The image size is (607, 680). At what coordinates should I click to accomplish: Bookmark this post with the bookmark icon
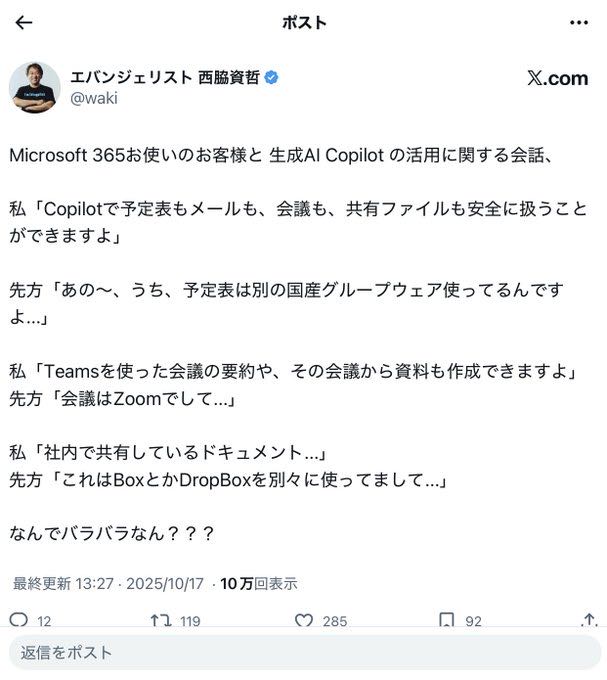pos(446,621)
